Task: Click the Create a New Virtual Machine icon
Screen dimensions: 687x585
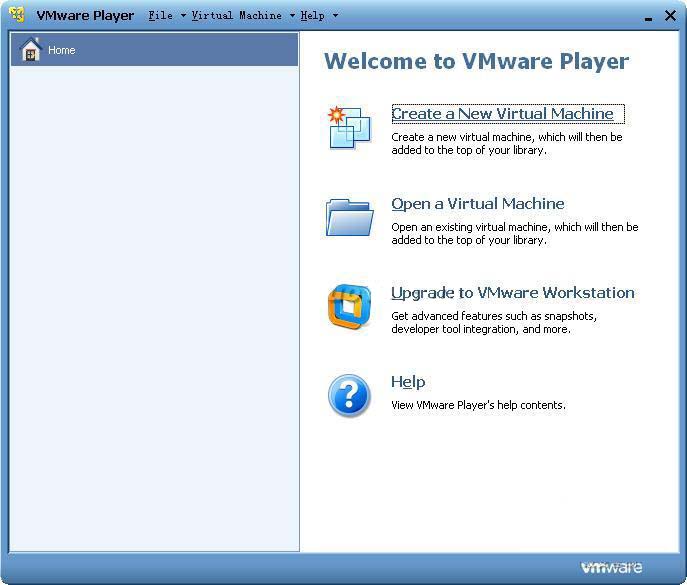Action: coord(349,128)
